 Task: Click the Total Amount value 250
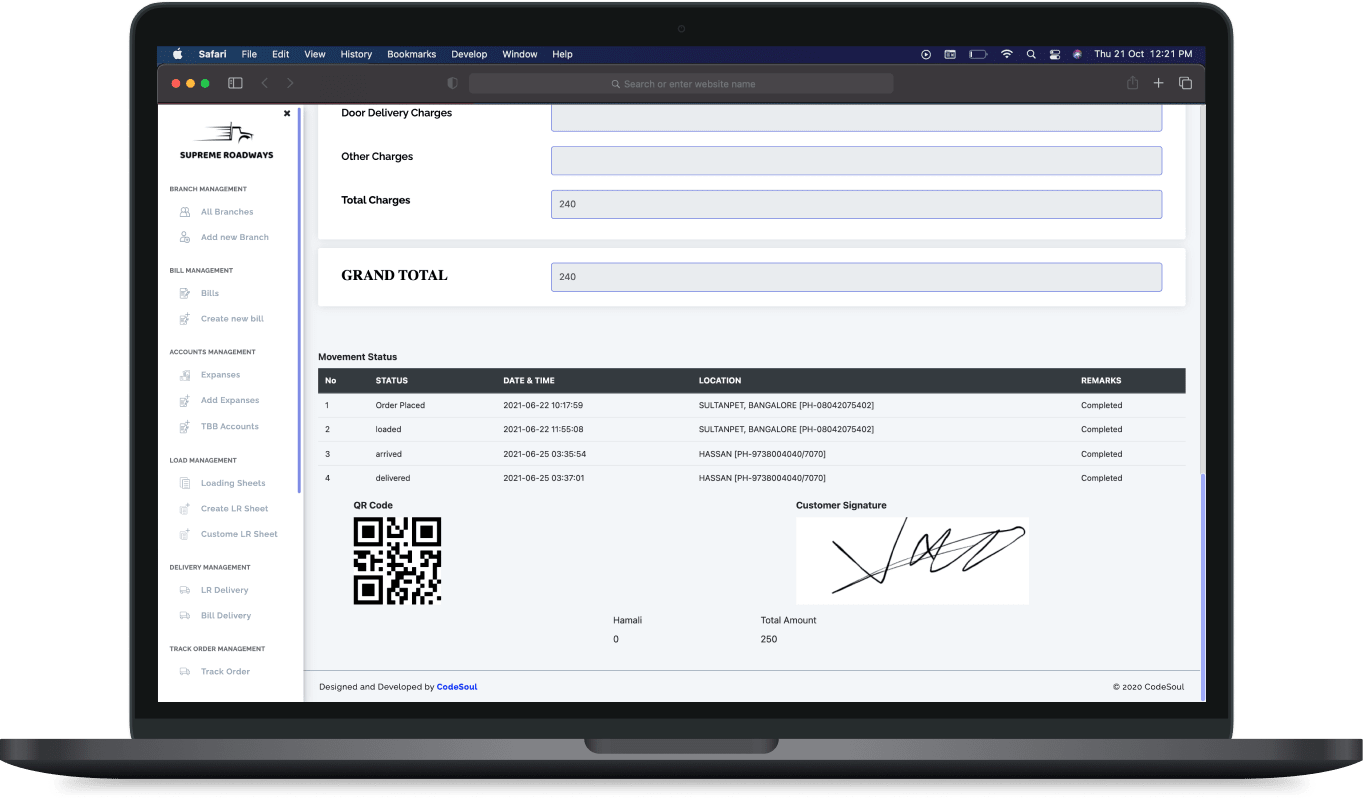pyautogui.click(x=769, y=639)
